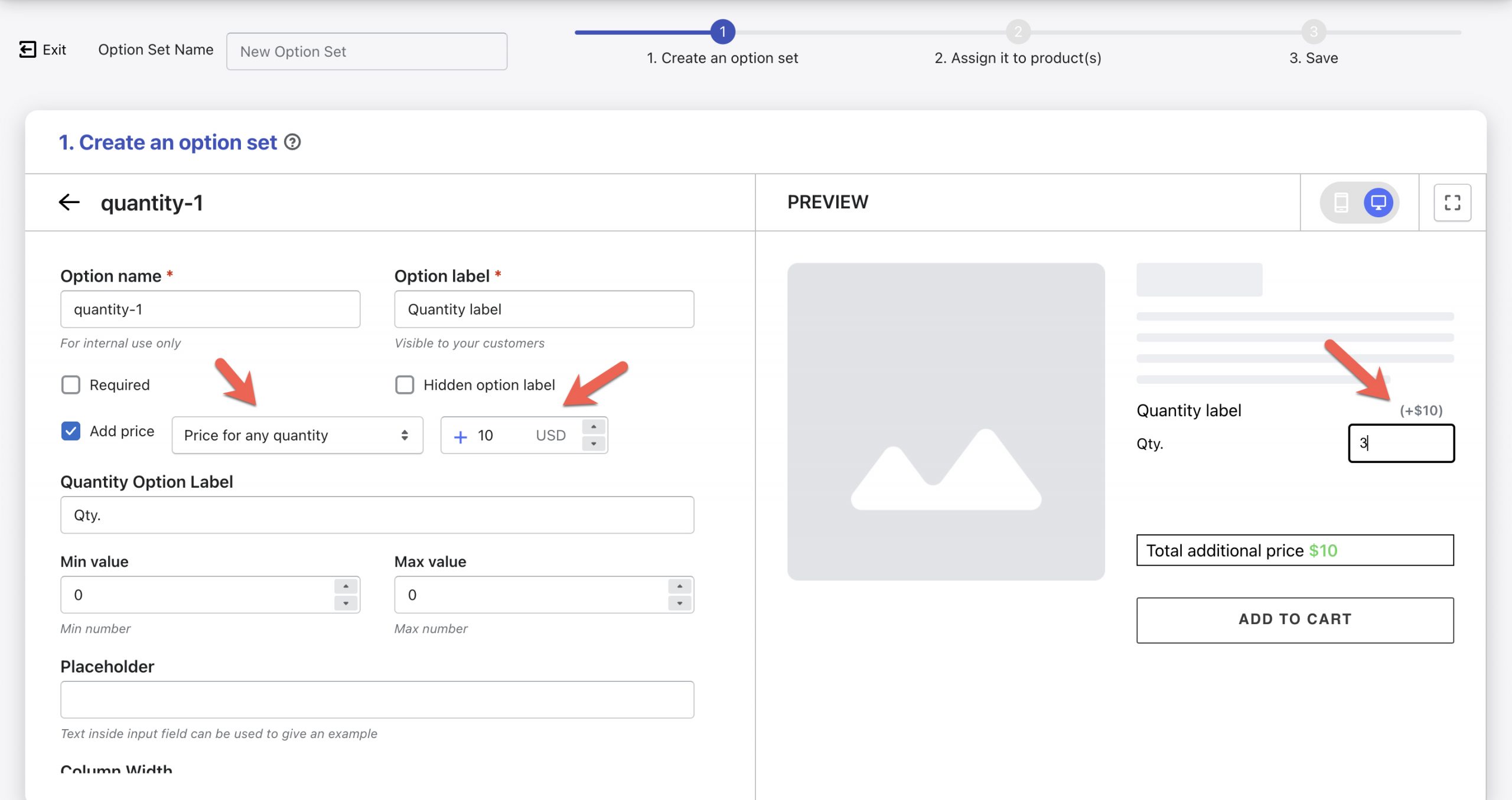Click the fullscreen expand icon
Screen dimensions: 1512x800
click(x=1452, y=202)
